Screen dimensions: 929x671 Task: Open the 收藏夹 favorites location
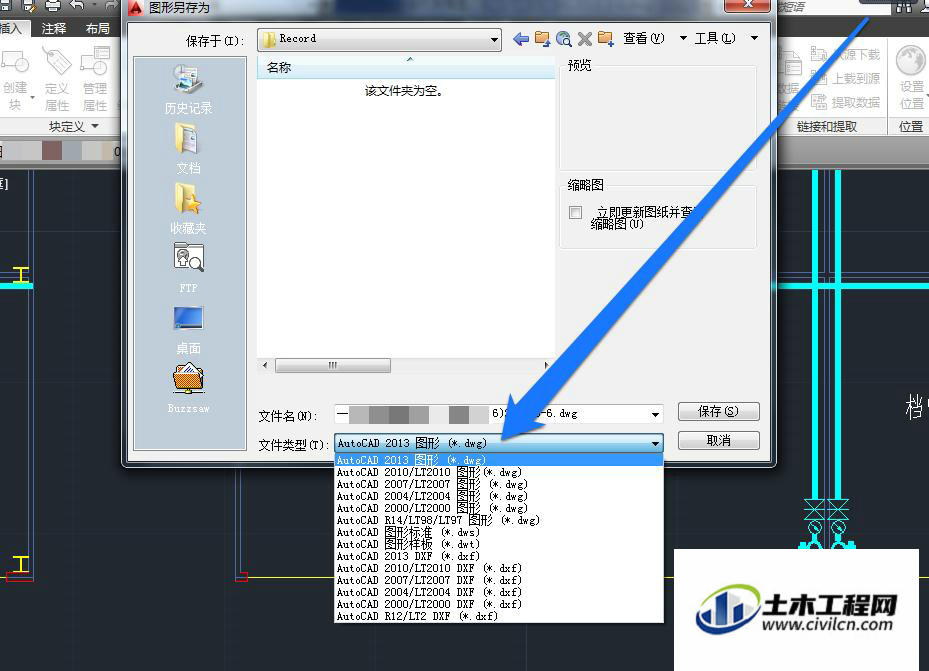(x=188, y=208)
